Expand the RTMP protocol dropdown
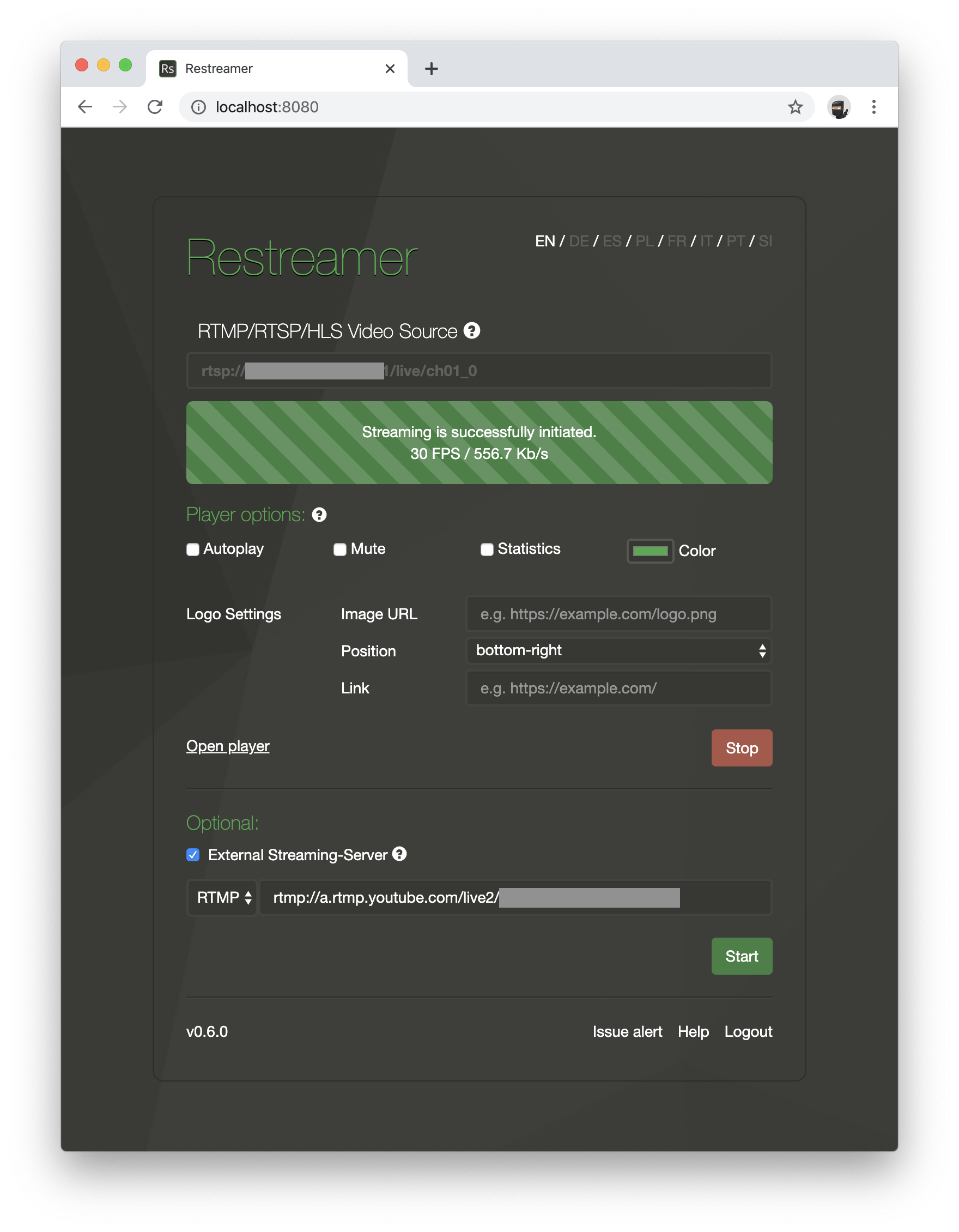This screenshot has width=959, height=1232. click(223, 897)
